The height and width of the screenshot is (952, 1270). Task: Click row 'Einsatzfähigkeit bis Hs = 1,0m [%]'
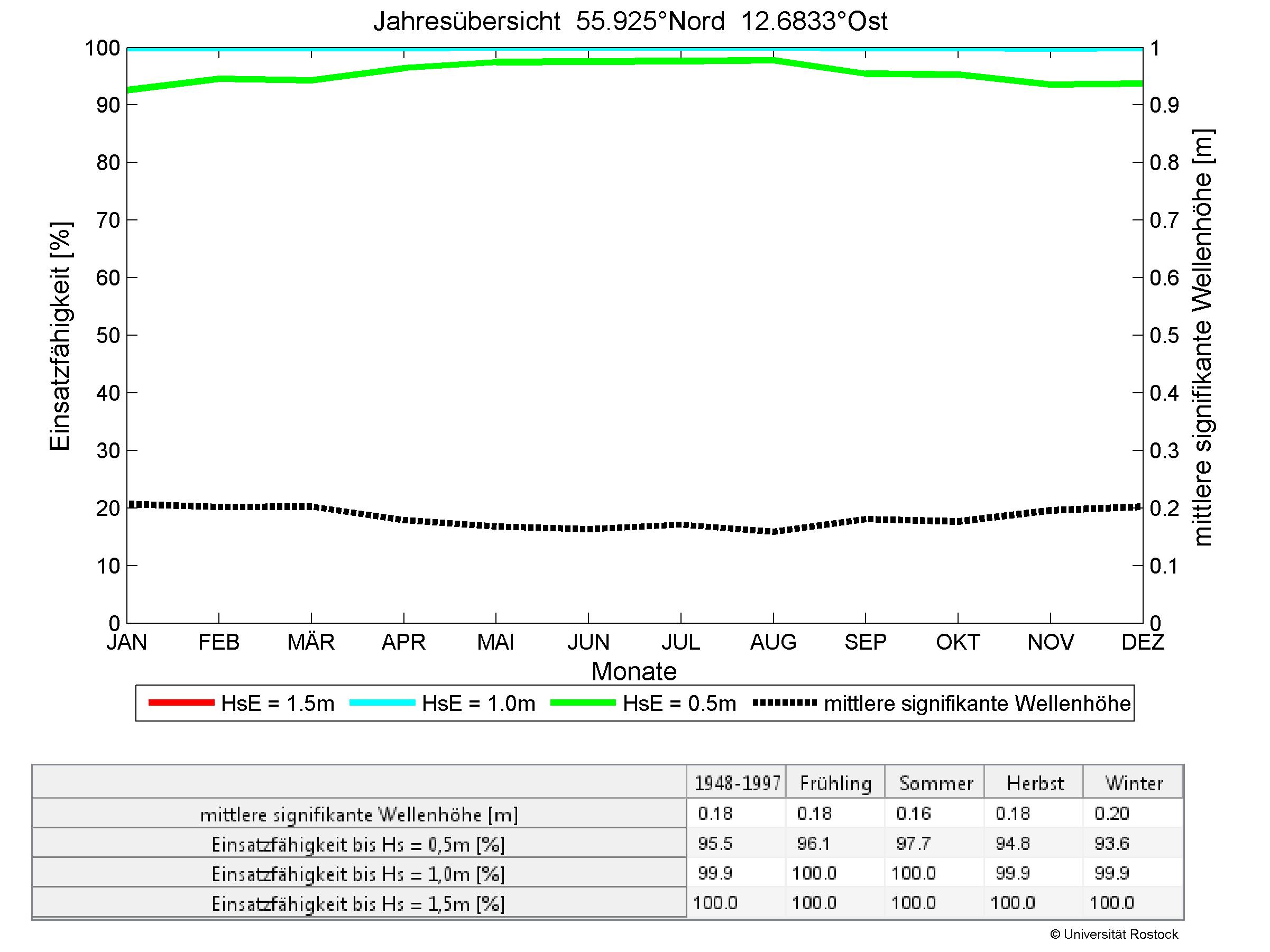point(358,874)
